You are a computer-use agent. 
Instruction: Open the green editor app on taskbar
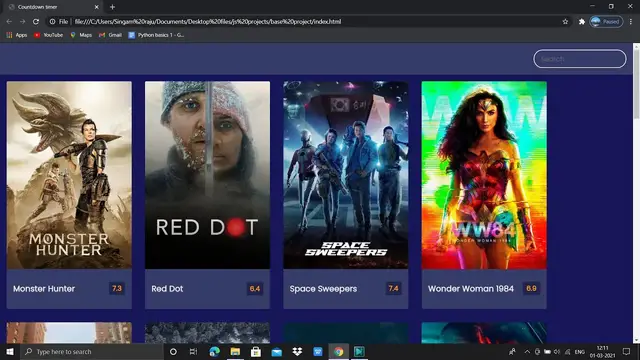click(x=359, y=351)
